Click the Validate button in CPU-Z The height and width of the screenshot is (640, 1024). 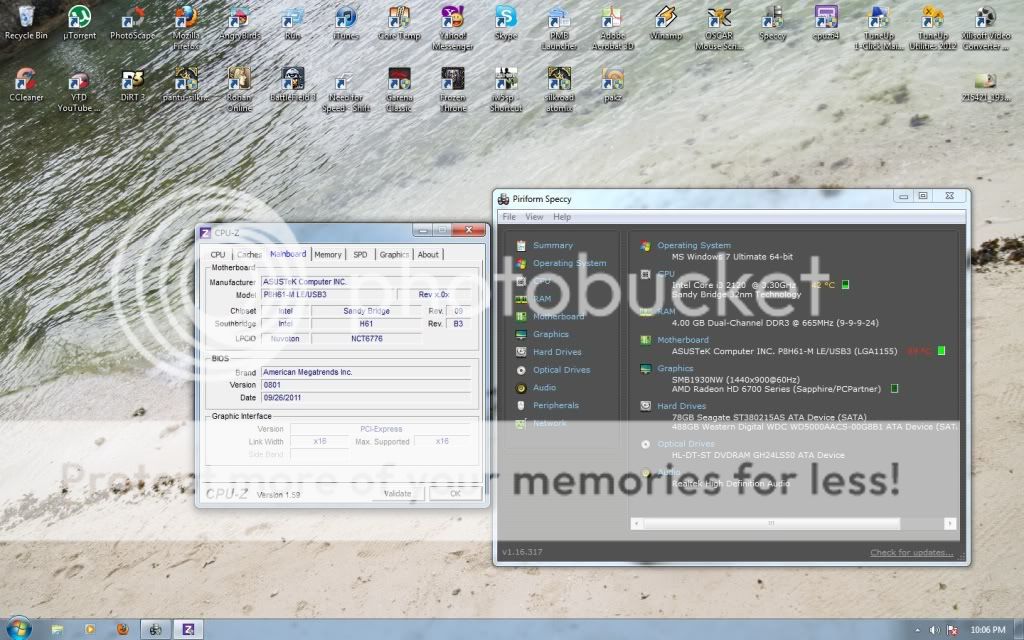[x=398, y=494]
